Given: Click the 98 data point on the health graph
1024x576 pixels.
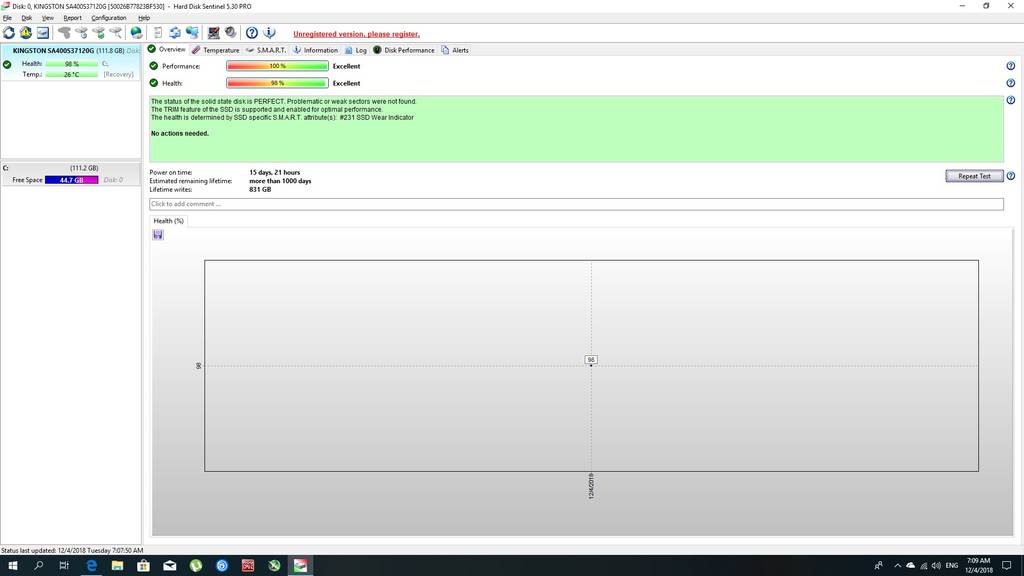Looking at the screenshot, I should 591,364.
